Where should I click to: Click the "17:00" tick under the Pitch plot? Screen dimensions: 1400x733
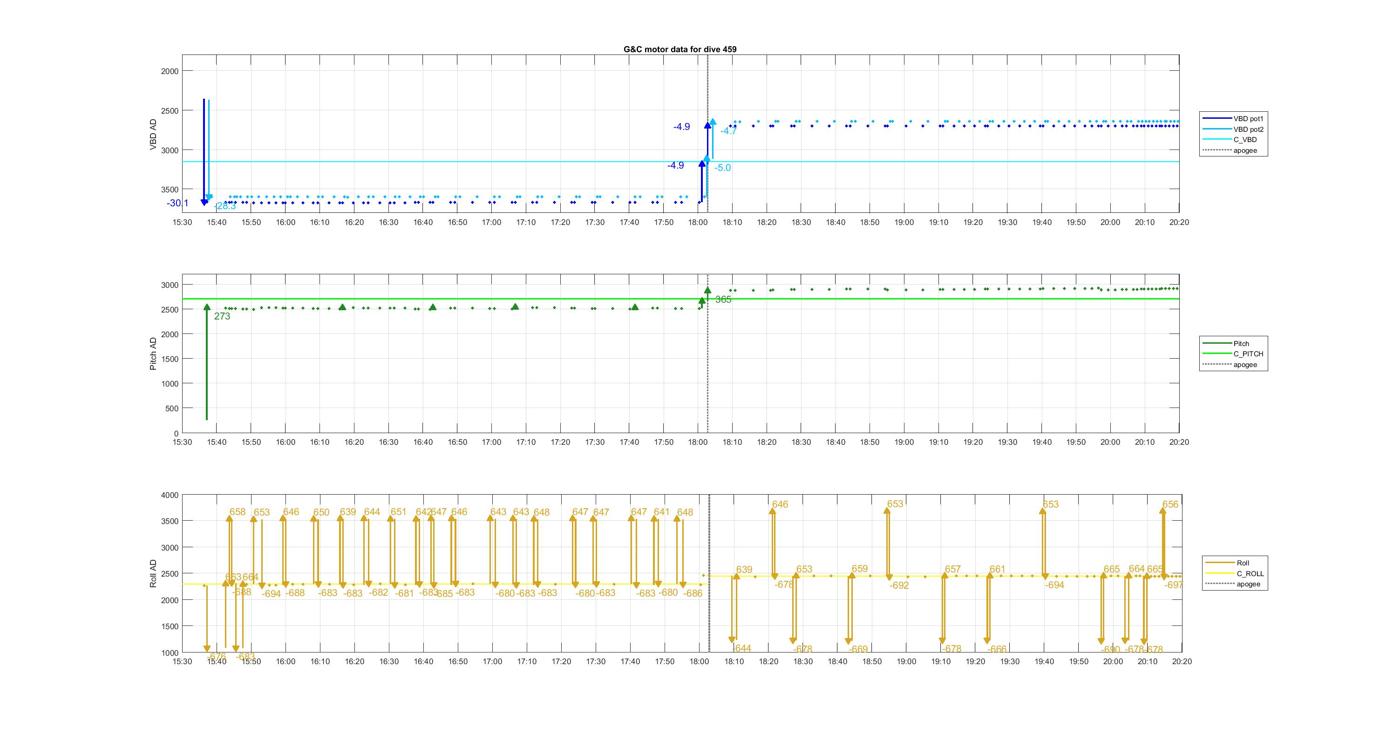[491, 441]
